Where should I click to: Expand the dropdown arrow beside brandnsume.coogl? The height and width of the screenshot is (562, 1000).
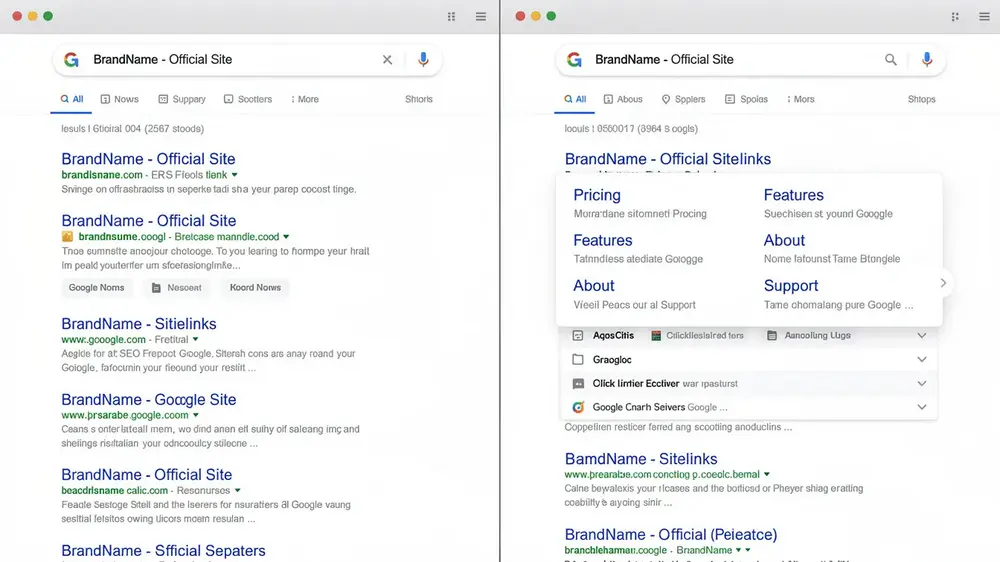tap(286, 237)
